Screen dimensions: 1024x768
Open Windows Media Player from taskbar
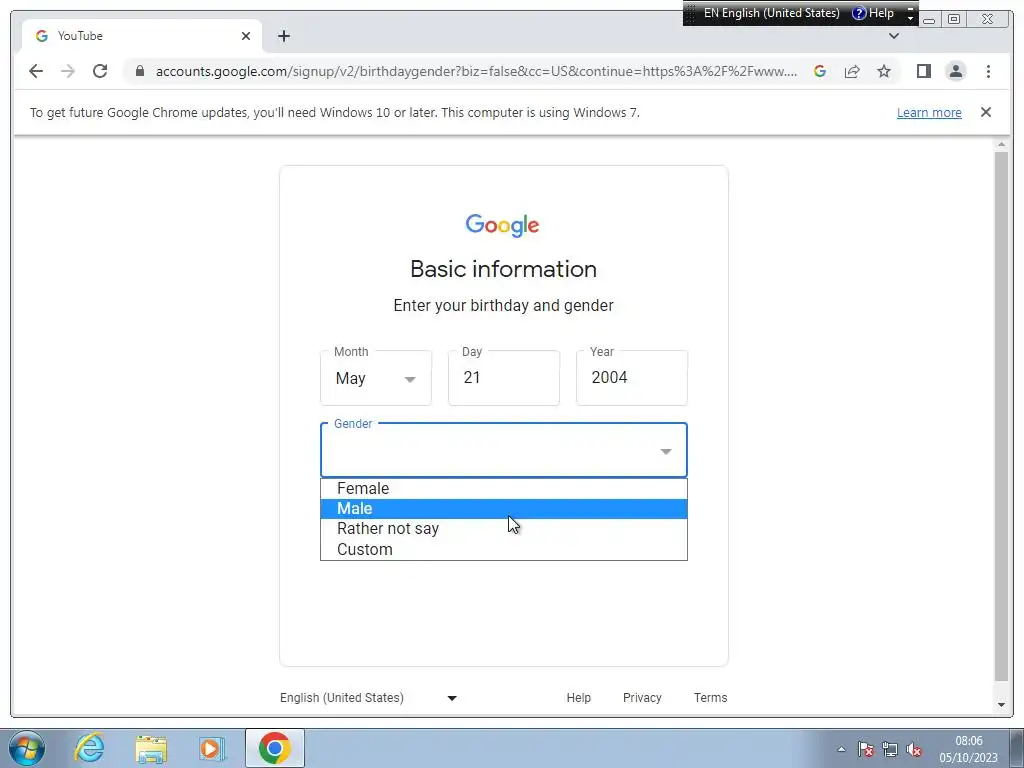point(212,748)
